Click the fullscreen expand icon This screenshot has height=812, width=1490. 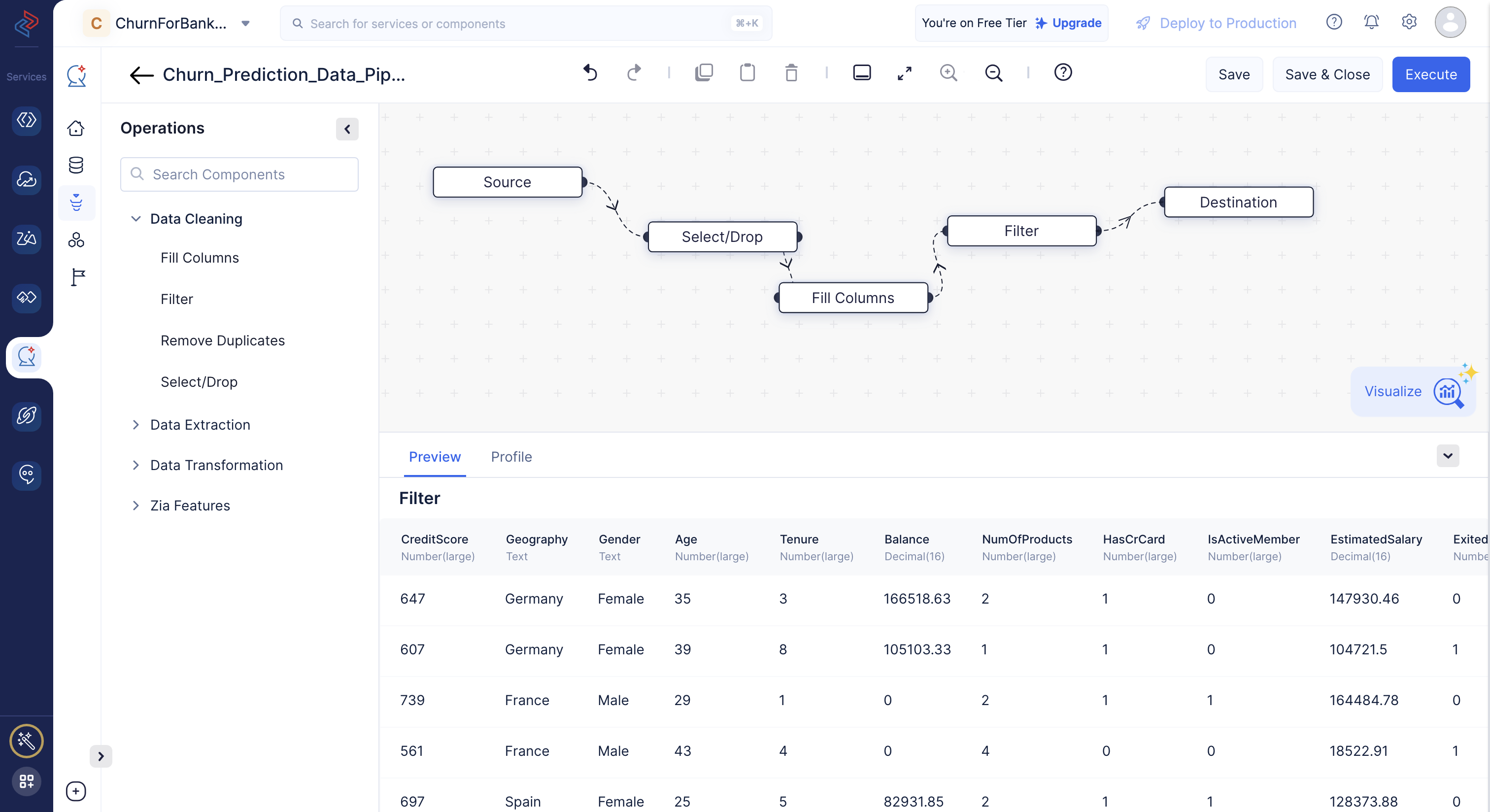904,73
